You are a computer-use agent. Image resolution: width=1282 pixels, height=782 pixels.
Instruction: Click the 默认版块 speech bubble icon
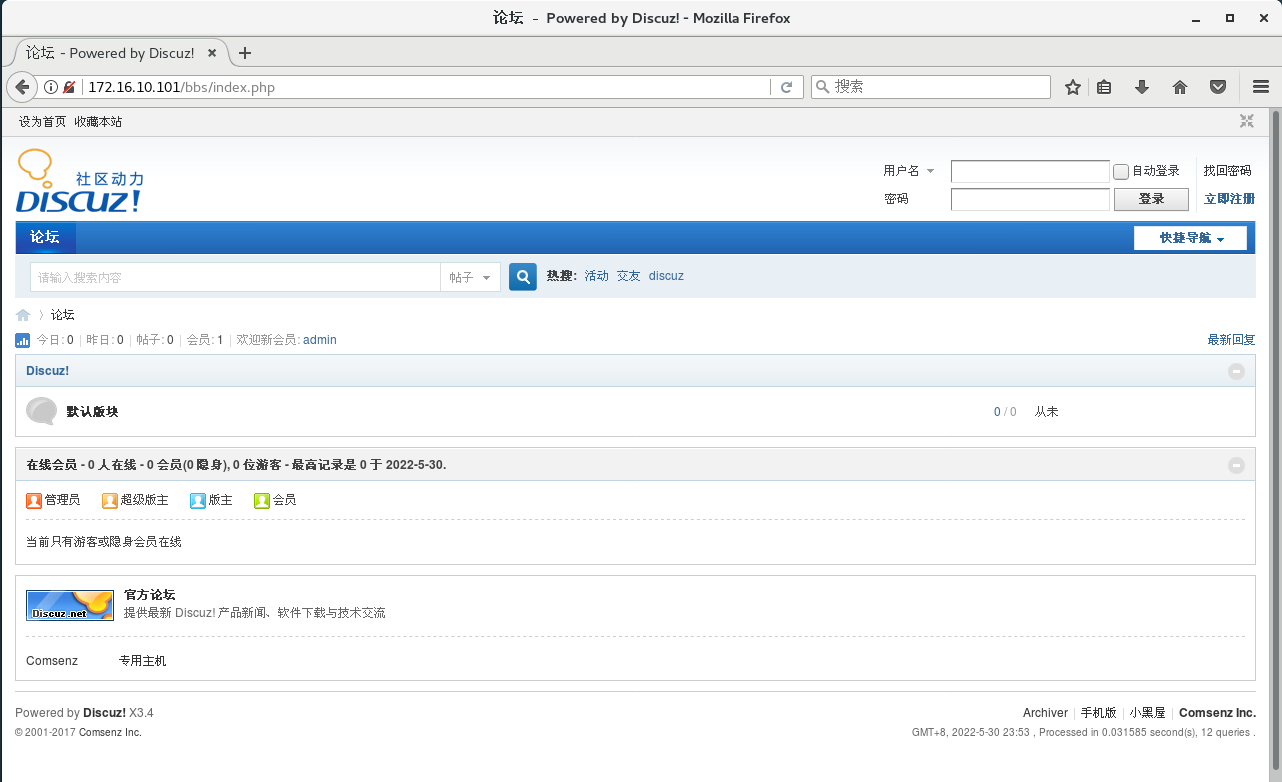click(42, 411)
